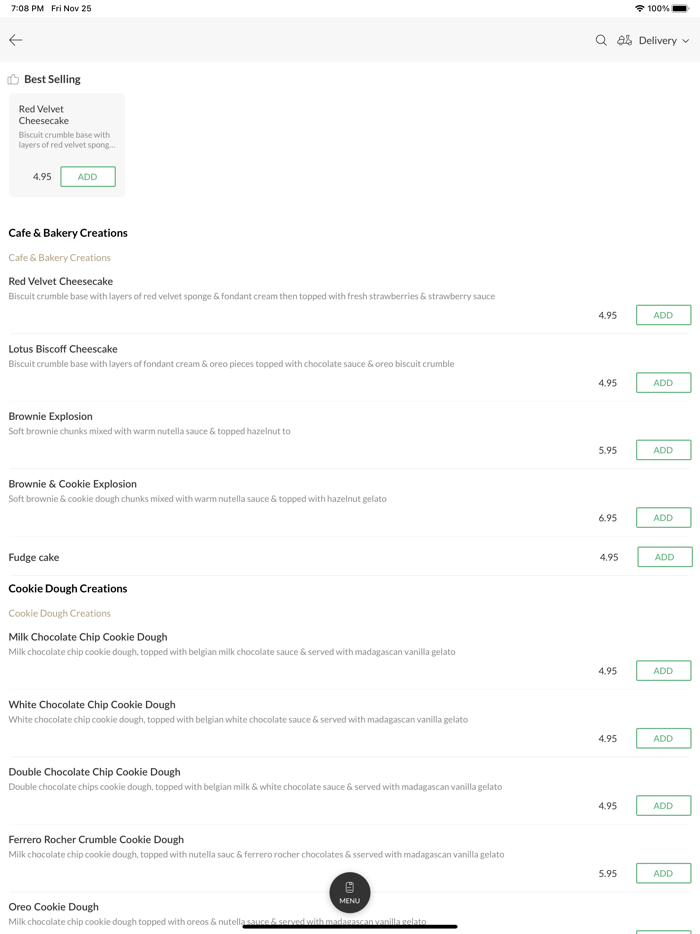Add Lotus Biscoff Cheesecake to order
This screenshot has height=934, width=700.
click(x=663, y=383)
